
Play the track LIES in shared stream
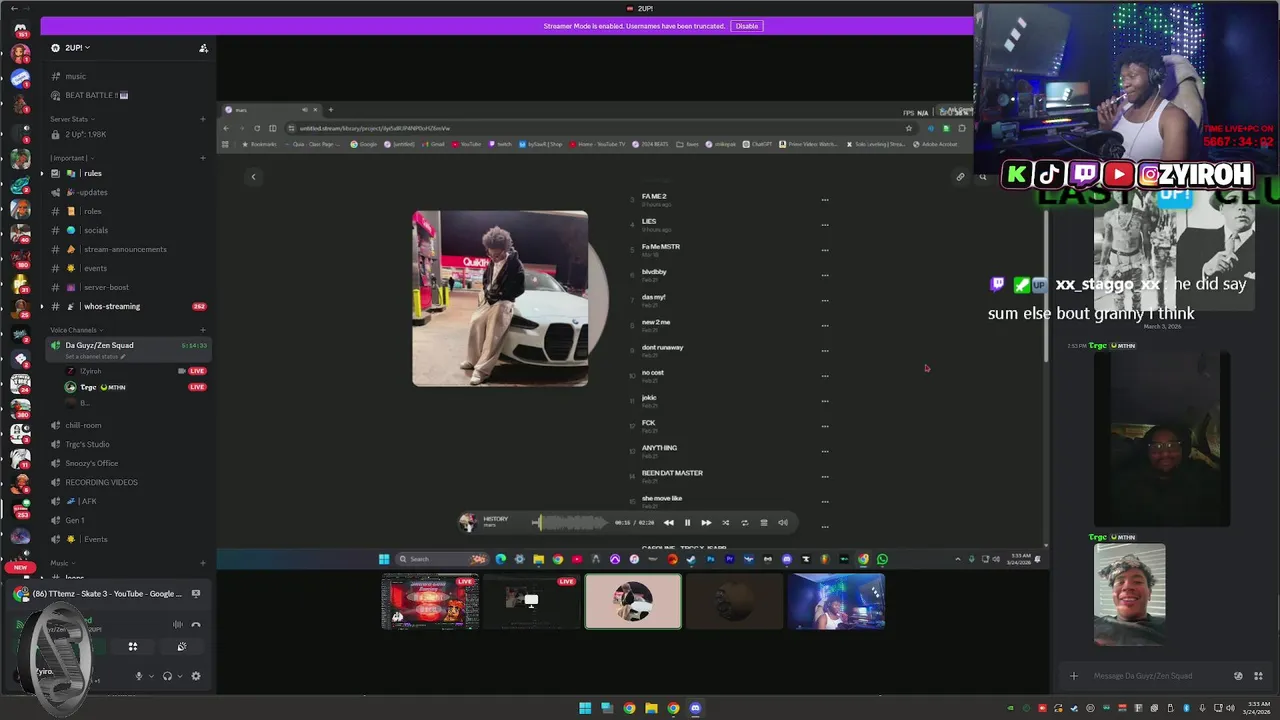click(649, 221)
